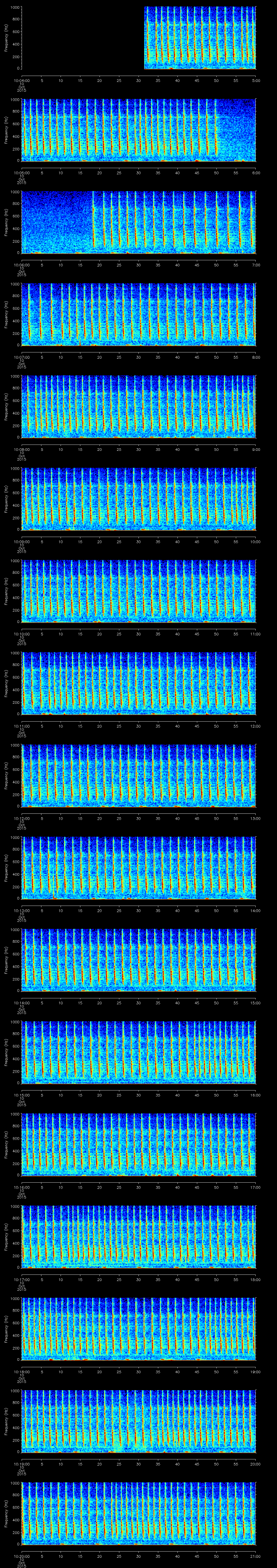This screenshot has height=1568, width=277.
Task: Select the spectrogram covering 10:19:00 to 20:00
Action: (x=139, y=1421)
